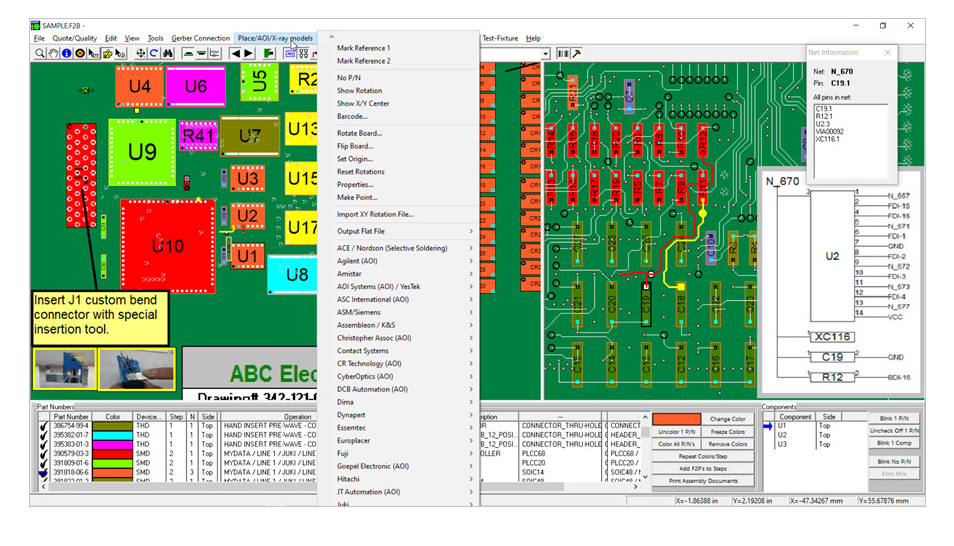The image size is (954, 546).
Task: Select the magnifier zoom tool
Action: (x=40, y=53)
